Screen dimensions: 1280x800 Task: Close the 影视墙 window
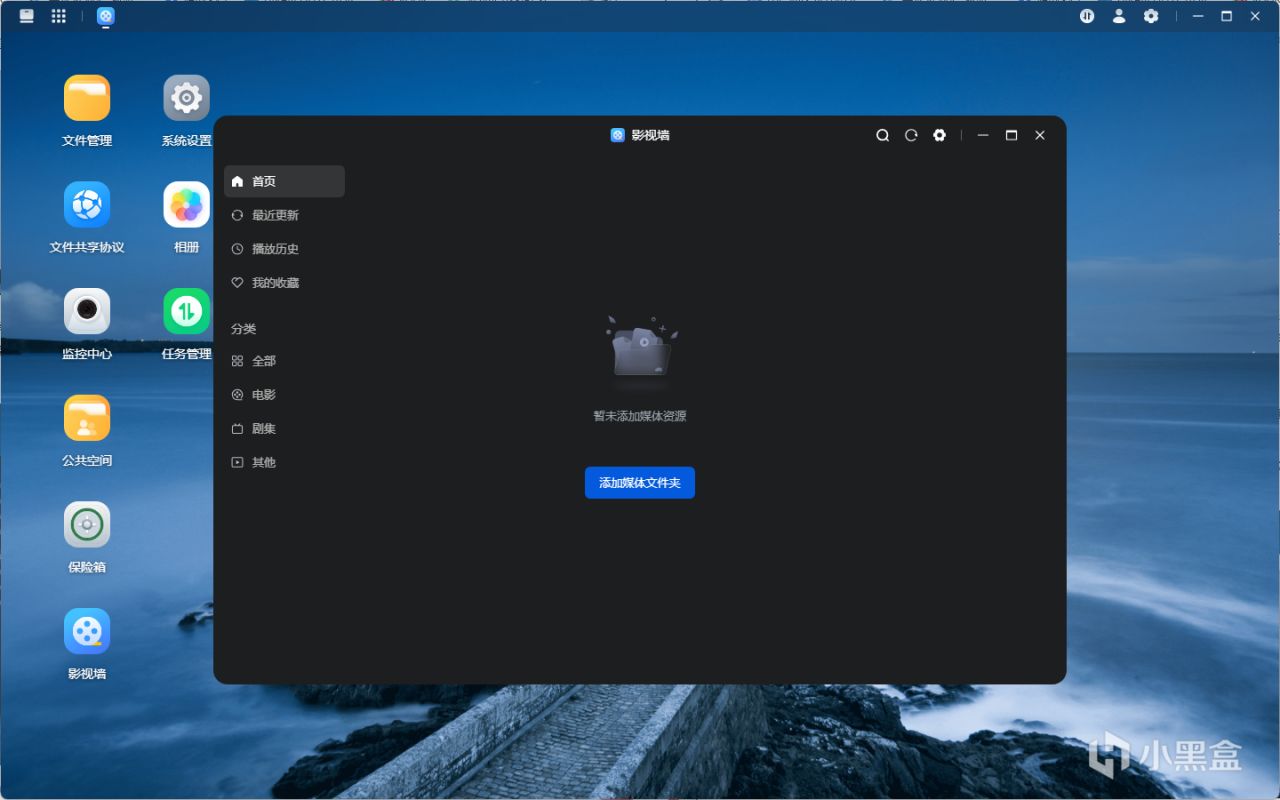tap(1040, 135)
